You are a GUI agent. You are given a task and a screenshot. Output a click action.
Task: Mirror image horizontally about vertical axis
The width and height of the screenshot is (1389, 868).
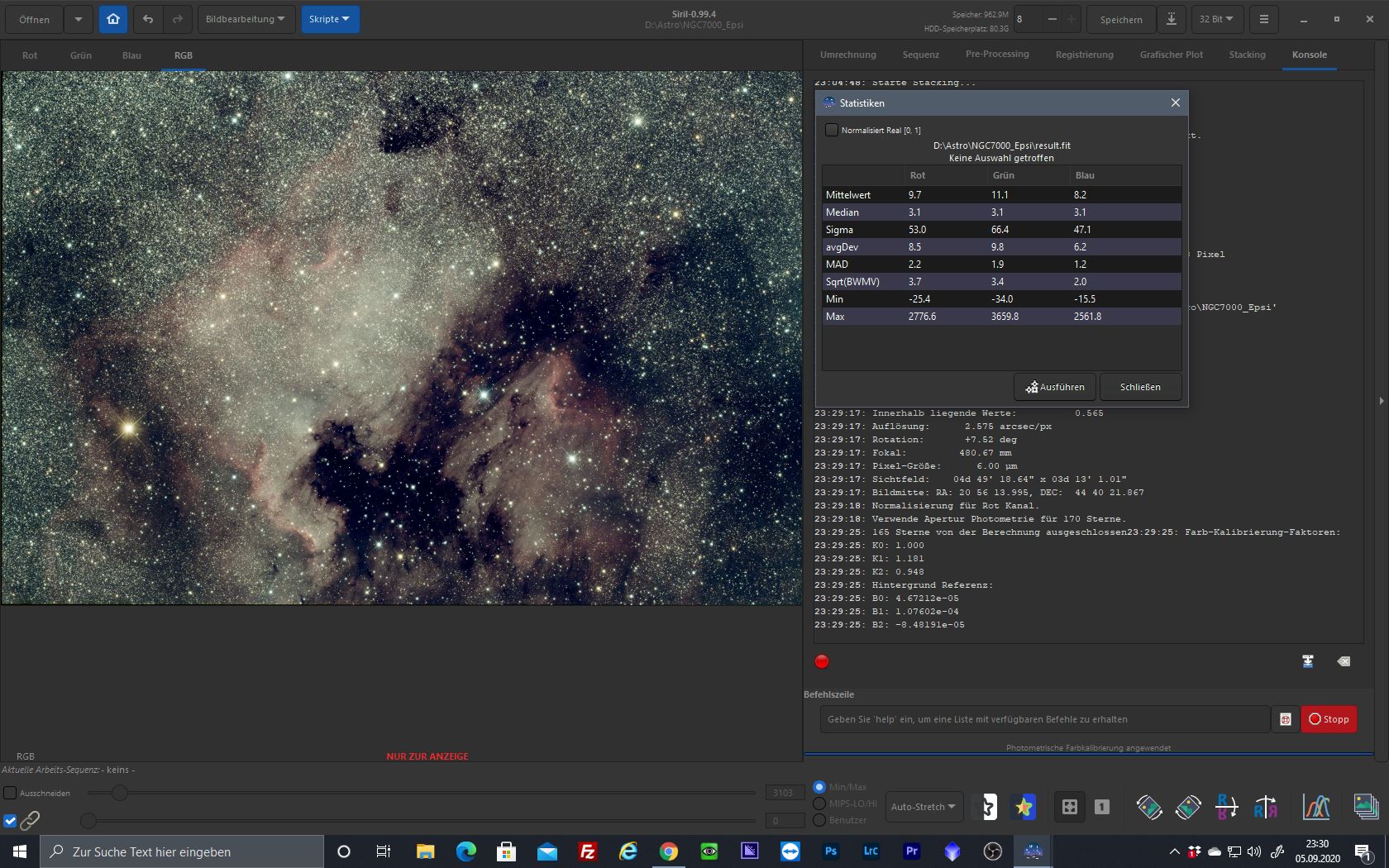(x=1266, y=807)
